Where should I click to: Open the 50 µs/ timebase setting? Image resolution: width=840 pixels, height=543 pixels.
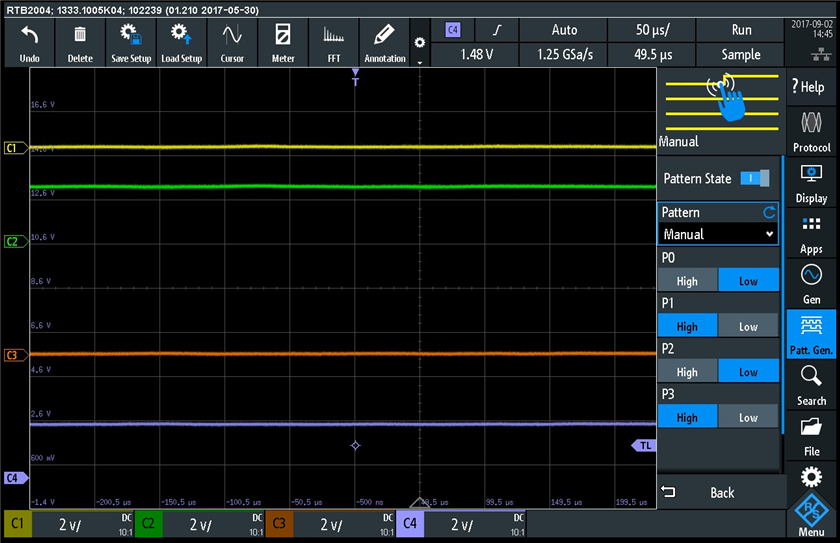point(654,30)
